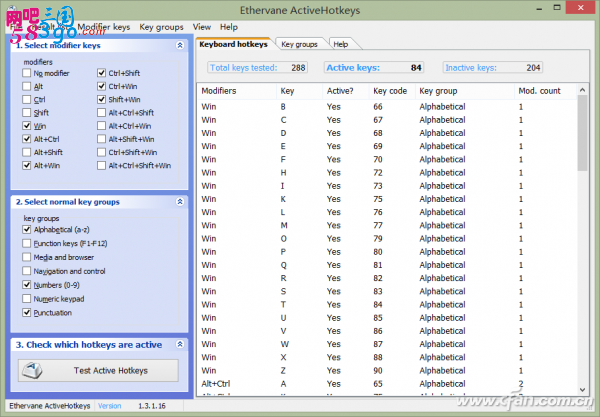This screenshot has width=600, height=417.
Task: Click the Active keys count 84
Action: click(x=416, y=68)
